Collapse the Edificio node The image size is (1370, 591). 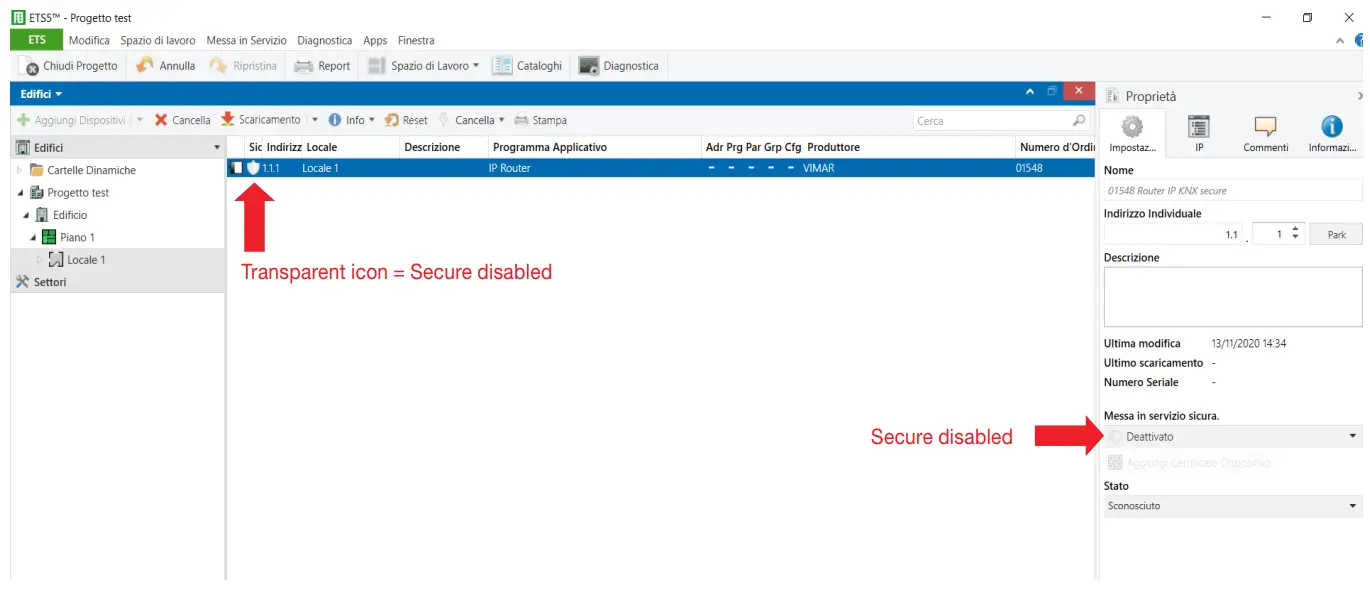tap(26, 215)
